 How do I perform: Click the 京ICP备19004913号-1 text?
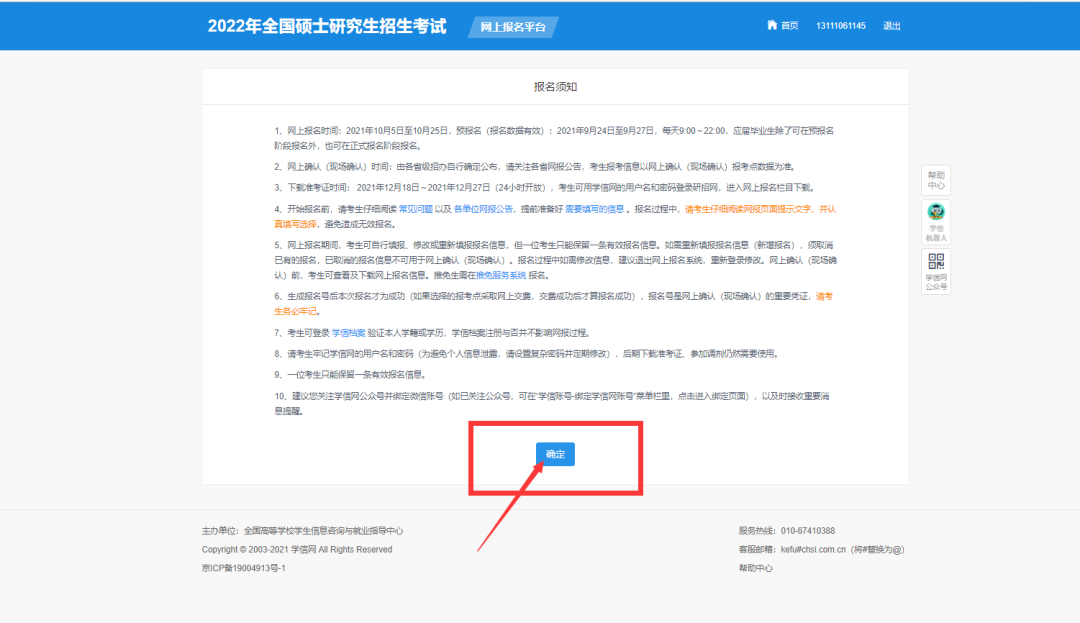244,568
